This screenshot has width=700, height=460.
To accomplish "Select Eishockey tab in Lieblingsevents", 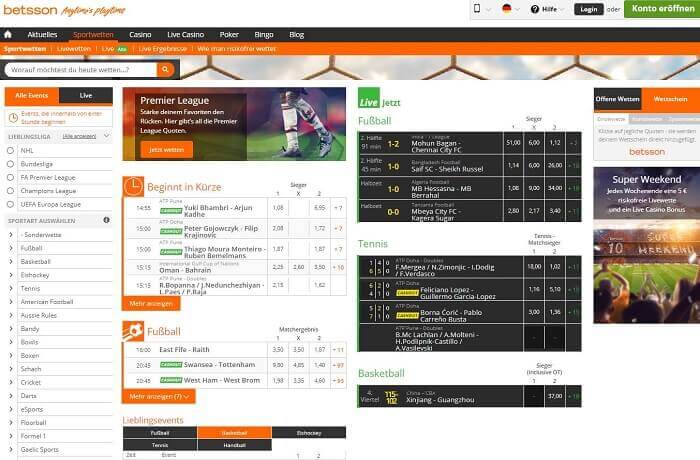I will pos(309,433).
